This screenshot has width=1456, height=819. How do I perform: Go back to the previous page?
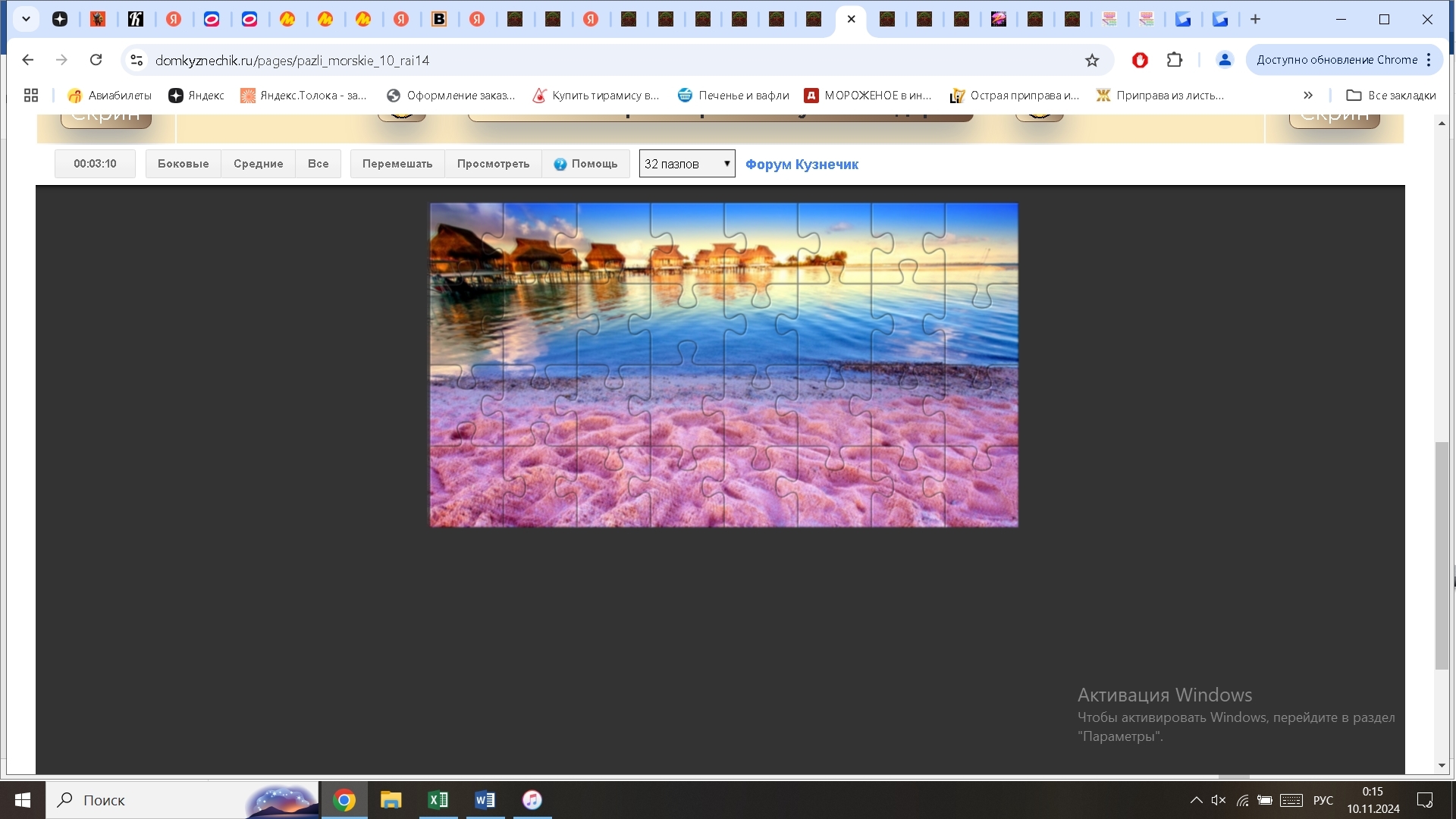coord(28,60)
